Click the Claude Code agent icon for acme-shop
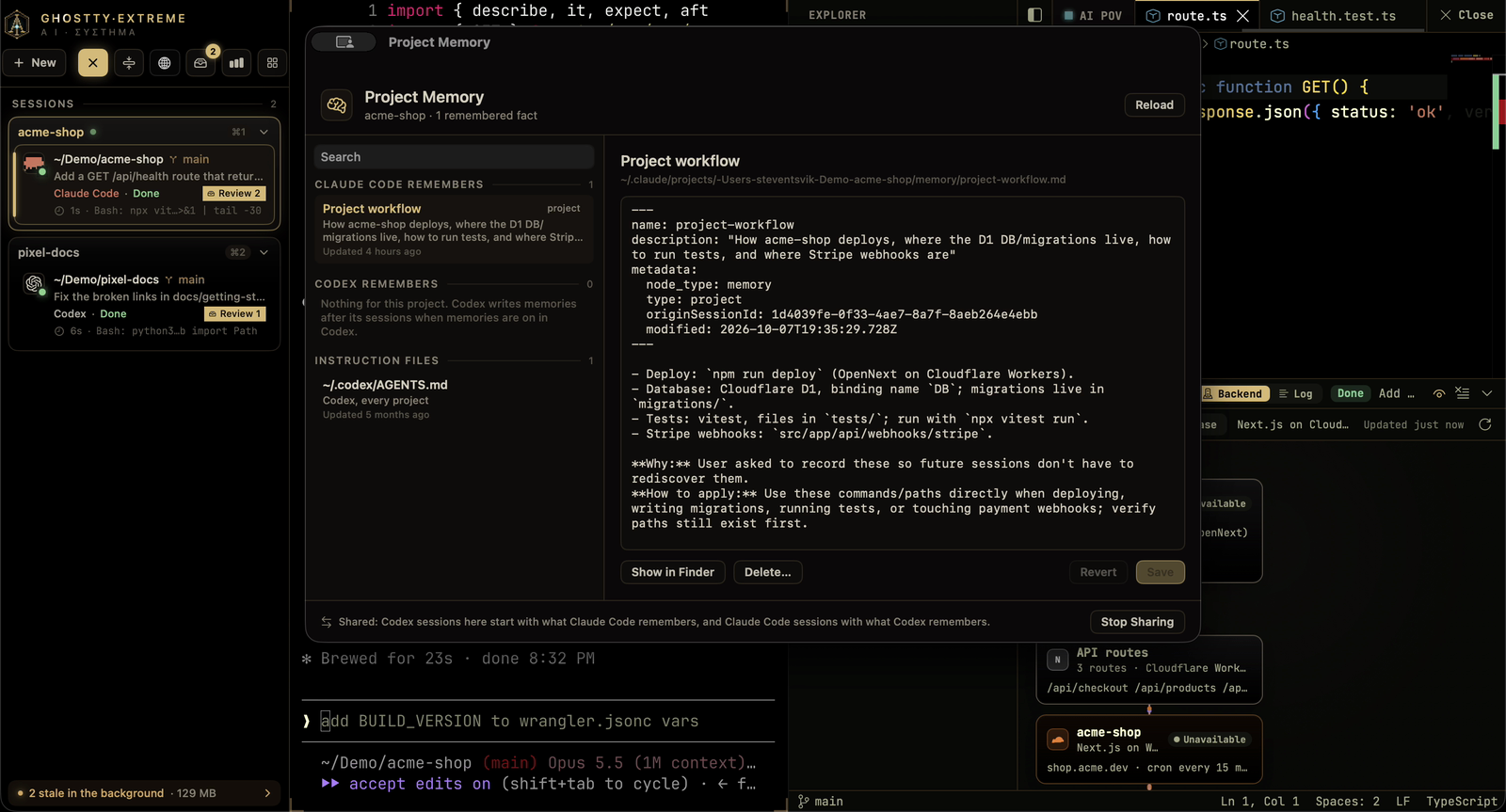The width and height of the screenshot is (1506, 812). click(x=34, y=164)
